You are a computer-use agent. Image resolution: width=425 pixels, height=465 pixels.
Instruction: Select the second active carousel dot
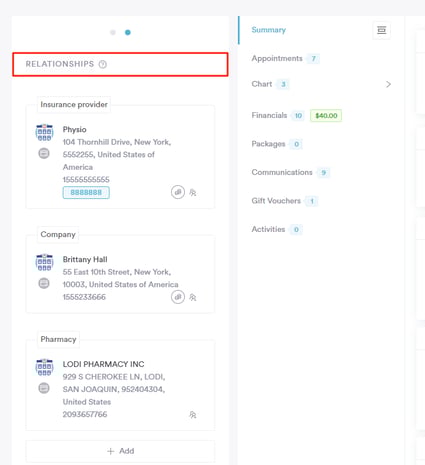click(x=128, y=32)
